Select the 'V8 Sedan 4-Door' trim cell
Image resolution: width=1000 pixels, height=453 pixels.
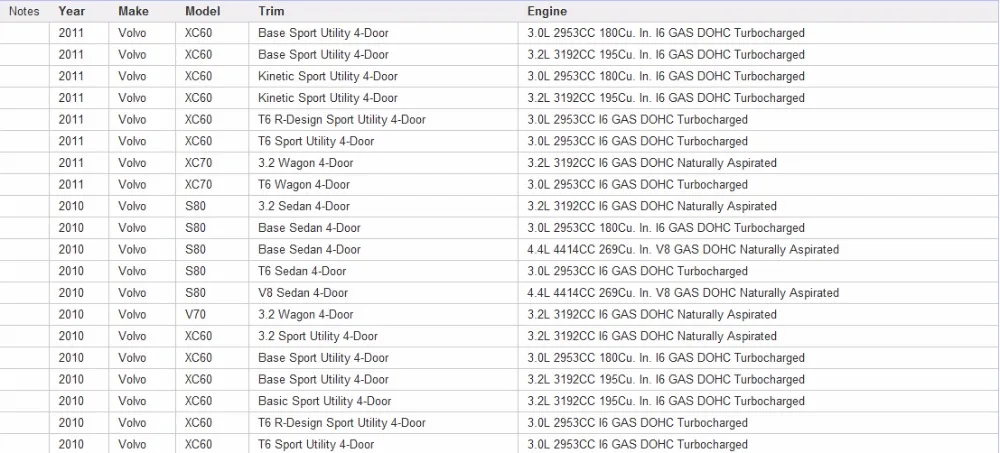383,293
